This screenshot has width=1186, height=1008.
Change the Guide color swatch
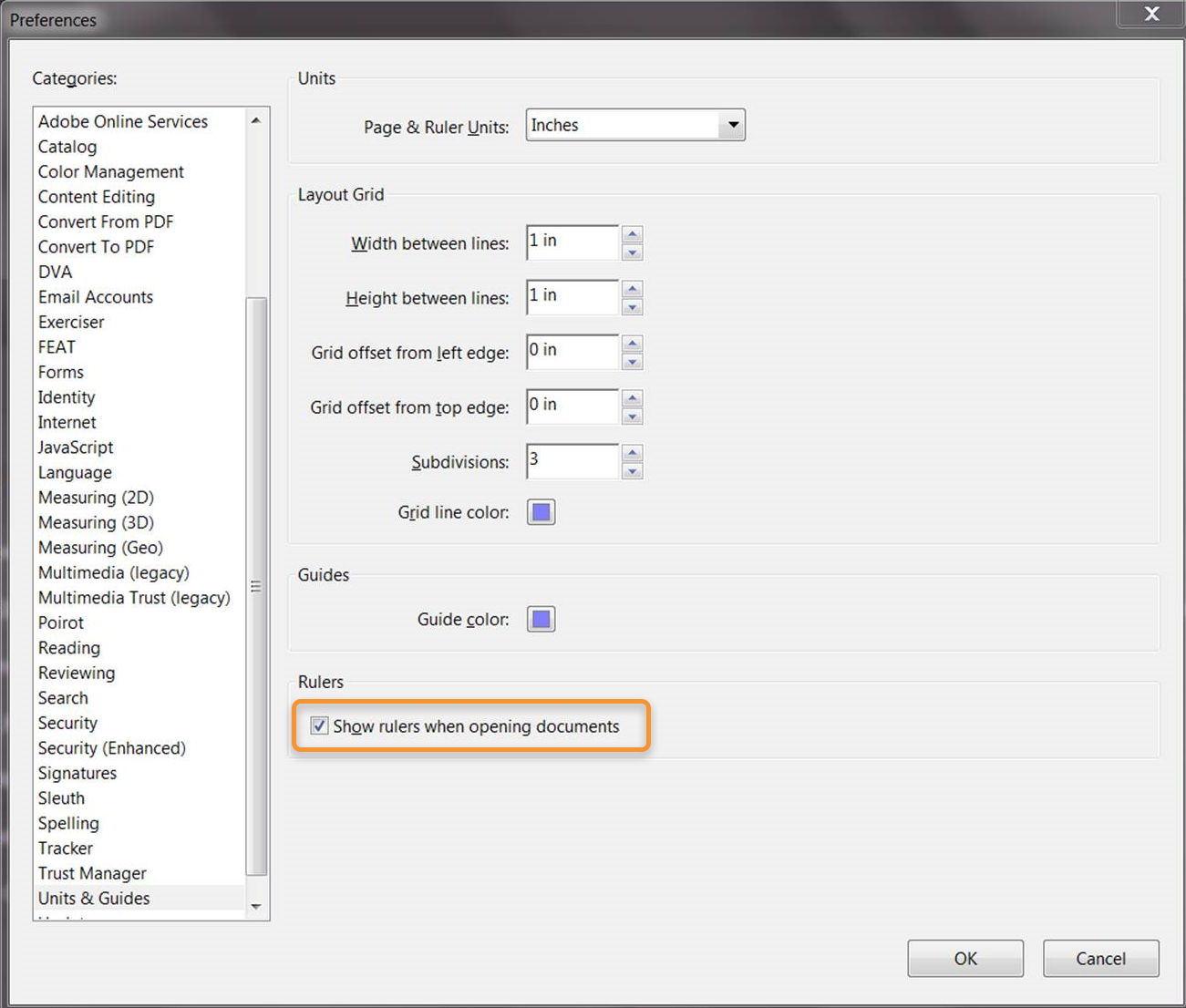click(540, 619)
